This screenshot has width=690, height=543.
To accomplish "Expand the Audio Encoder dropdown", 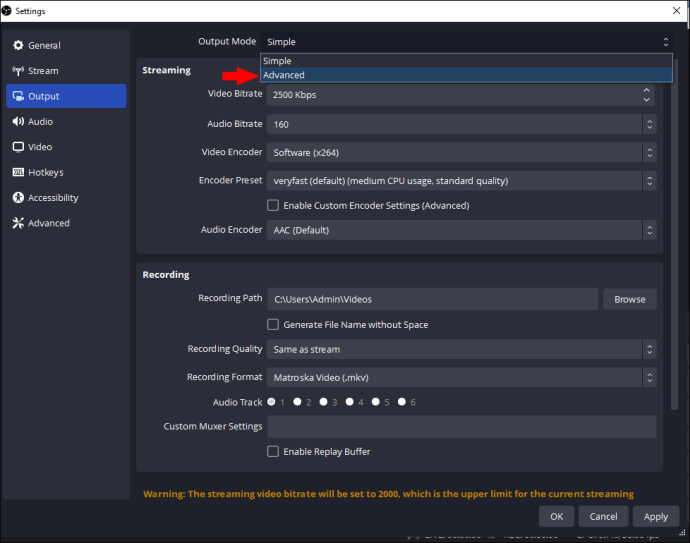I will pyautogui.click(x=461, y=230).
